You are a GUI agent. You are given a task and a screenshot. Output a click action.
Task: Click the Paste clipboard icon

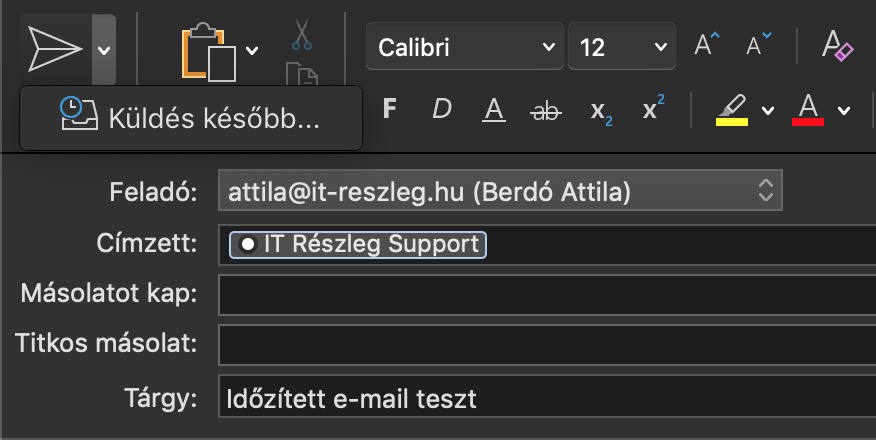[x=208, y=50]
